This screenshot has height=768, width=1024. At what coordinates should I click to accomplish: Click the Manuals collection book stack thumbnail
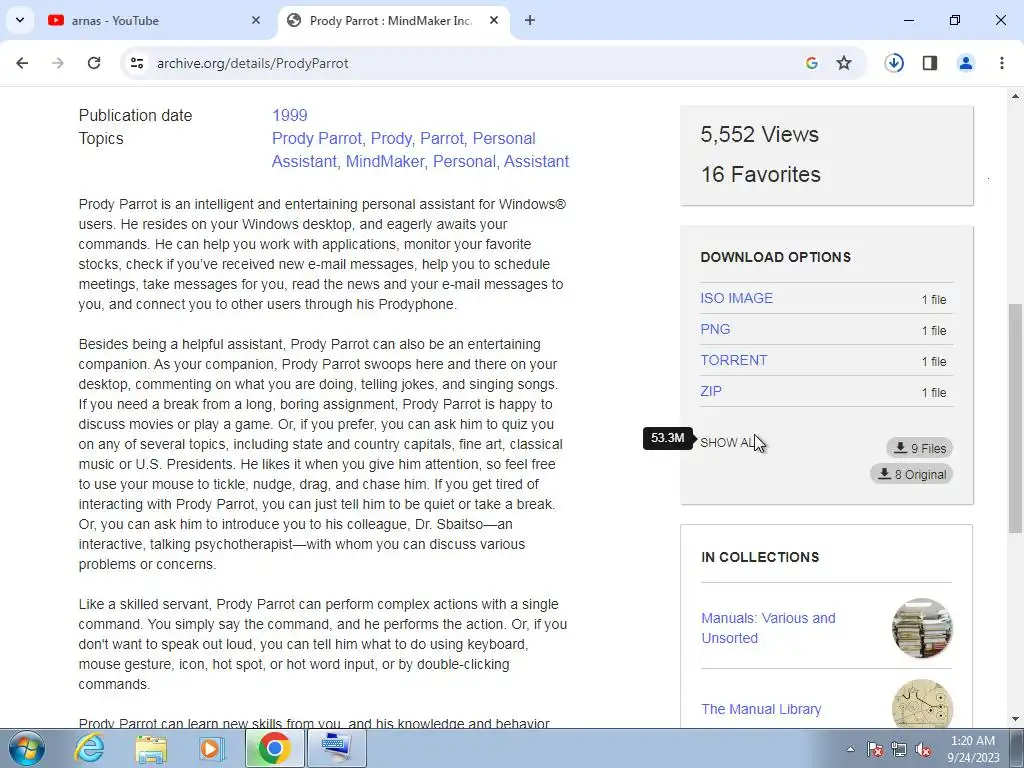pos(922,628)
